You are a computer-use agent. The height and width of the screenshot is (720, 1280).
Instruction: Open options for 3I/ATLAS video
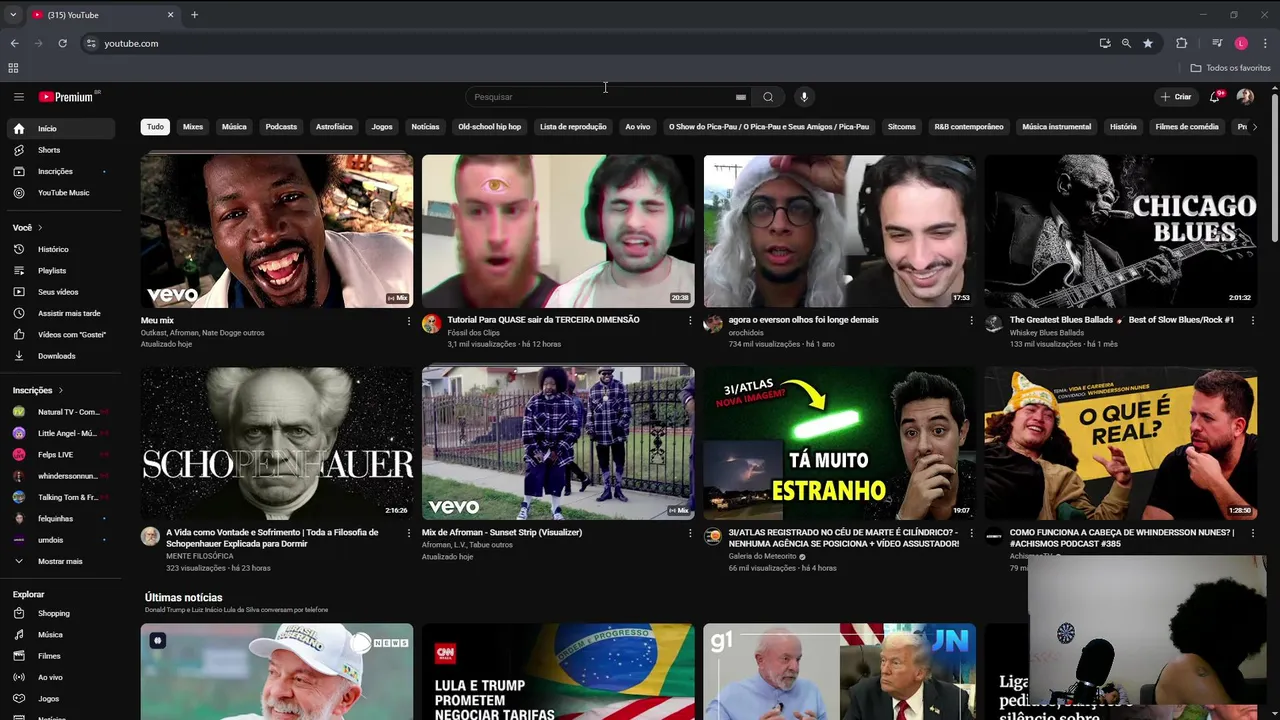tap(971, 533)
